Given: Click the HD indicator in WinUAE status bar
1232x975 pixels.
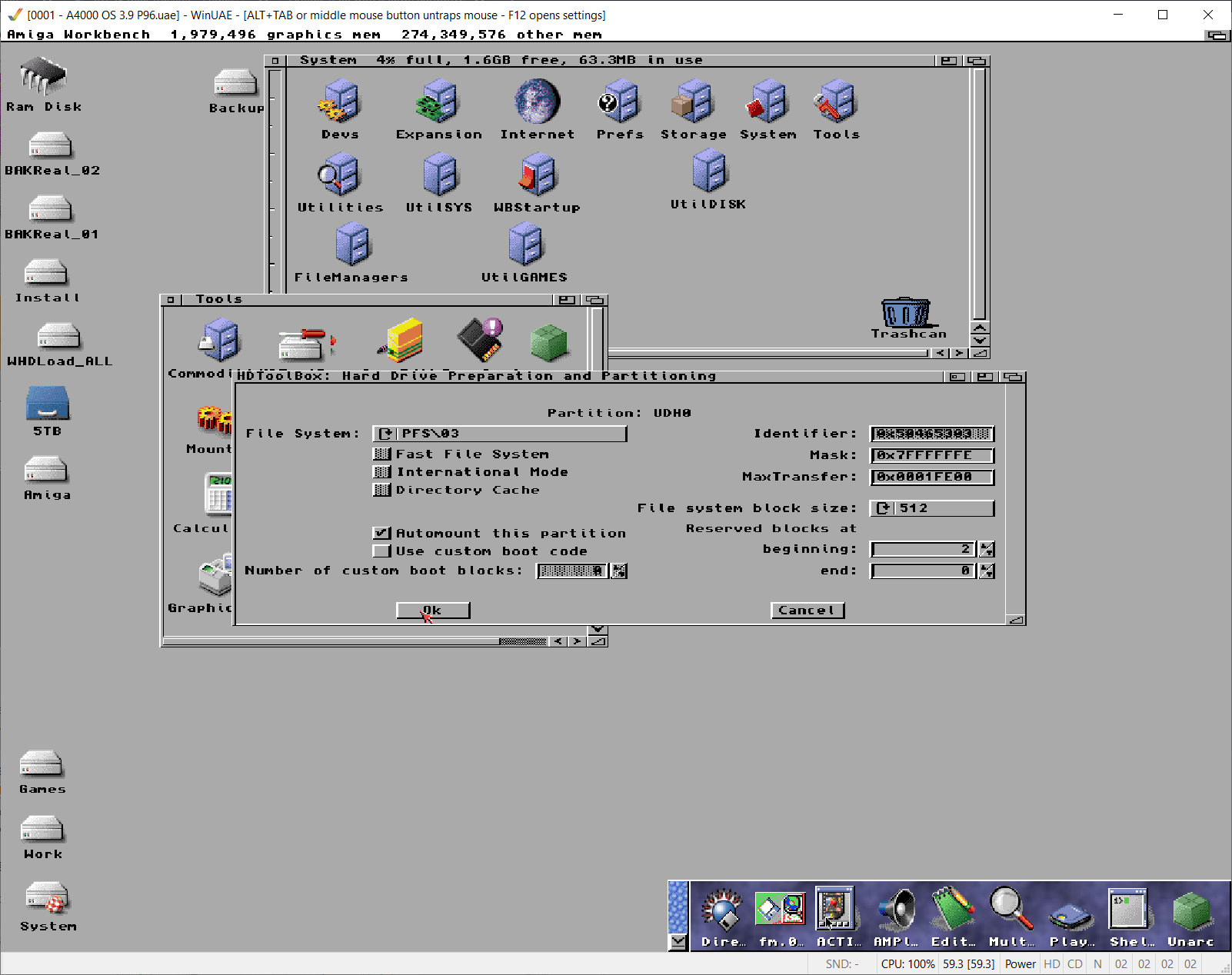Looking at the screenshot, I should 1052,963.
